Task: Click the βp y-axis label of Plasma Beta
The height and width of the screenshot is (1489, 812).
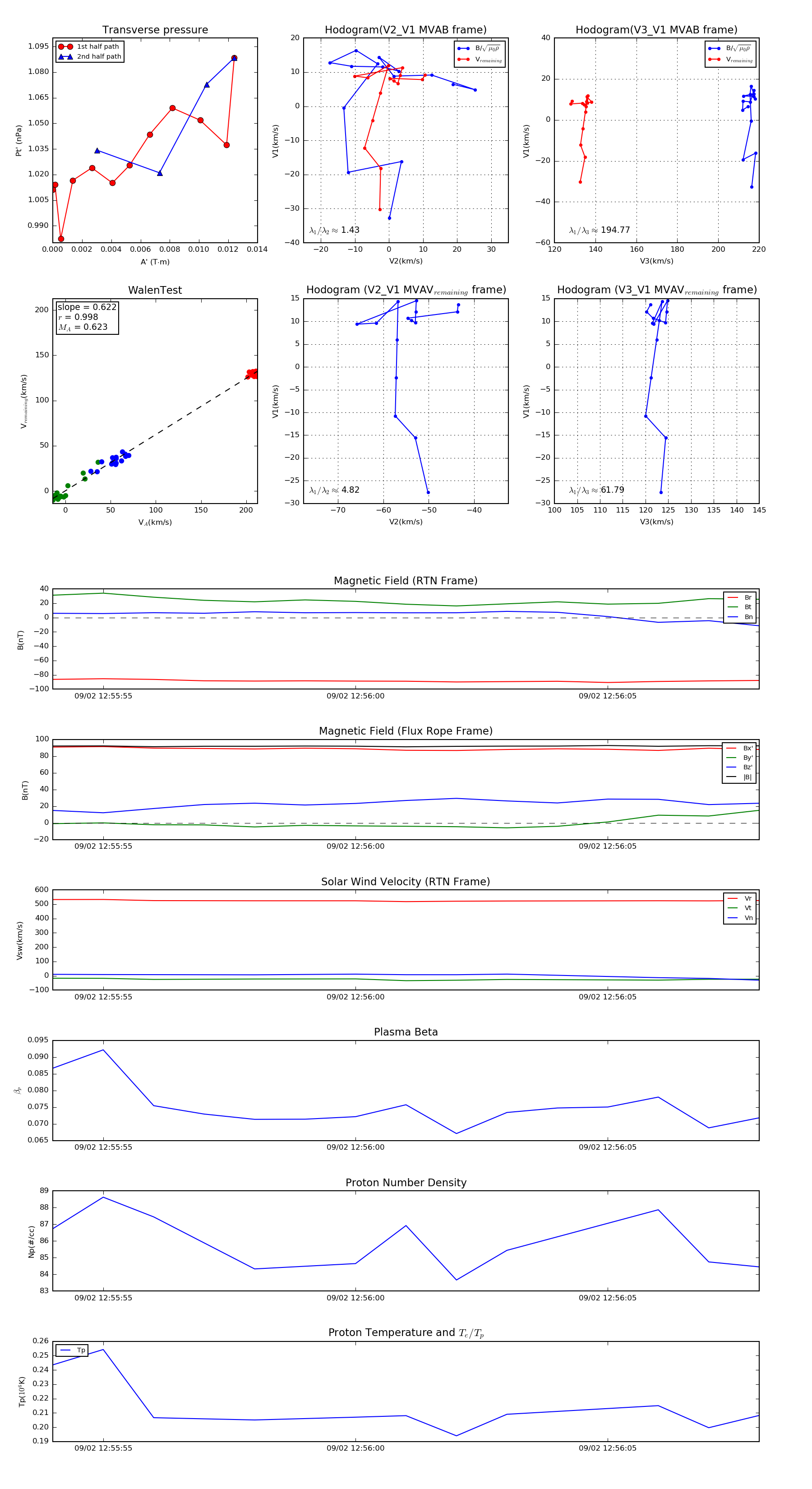Action: coord(17,1091)
